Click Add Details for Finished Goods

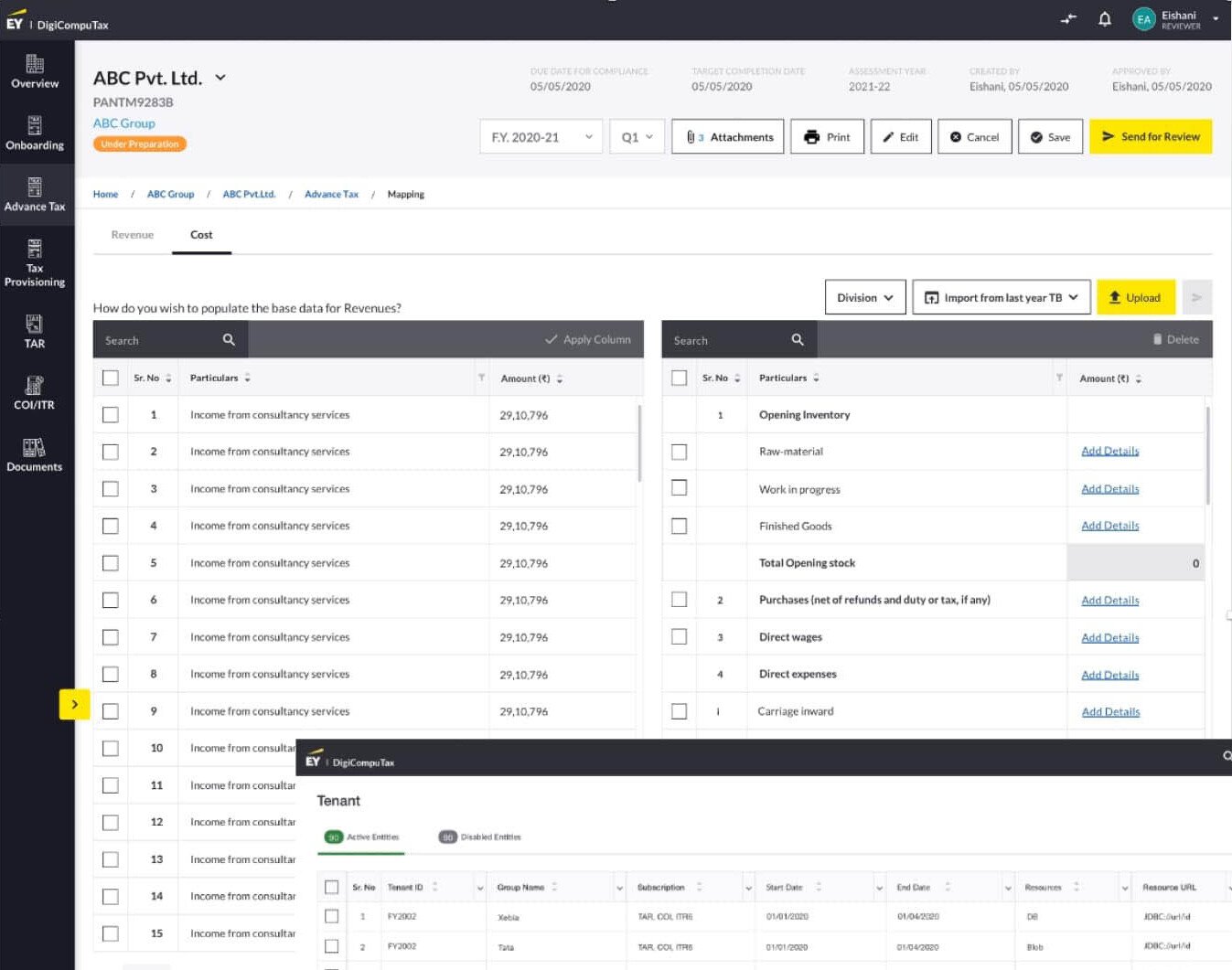coord(1109,526)
